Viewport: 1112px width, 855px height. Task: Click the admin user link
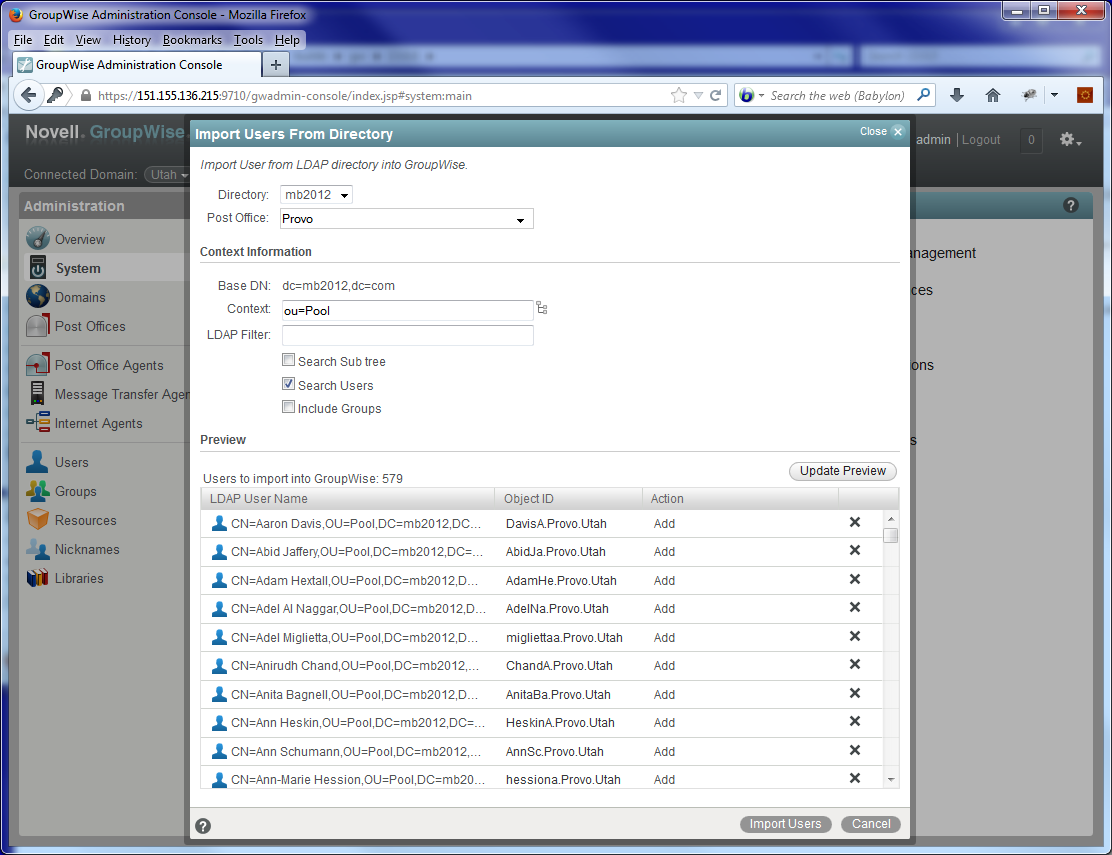pos(933,140)
